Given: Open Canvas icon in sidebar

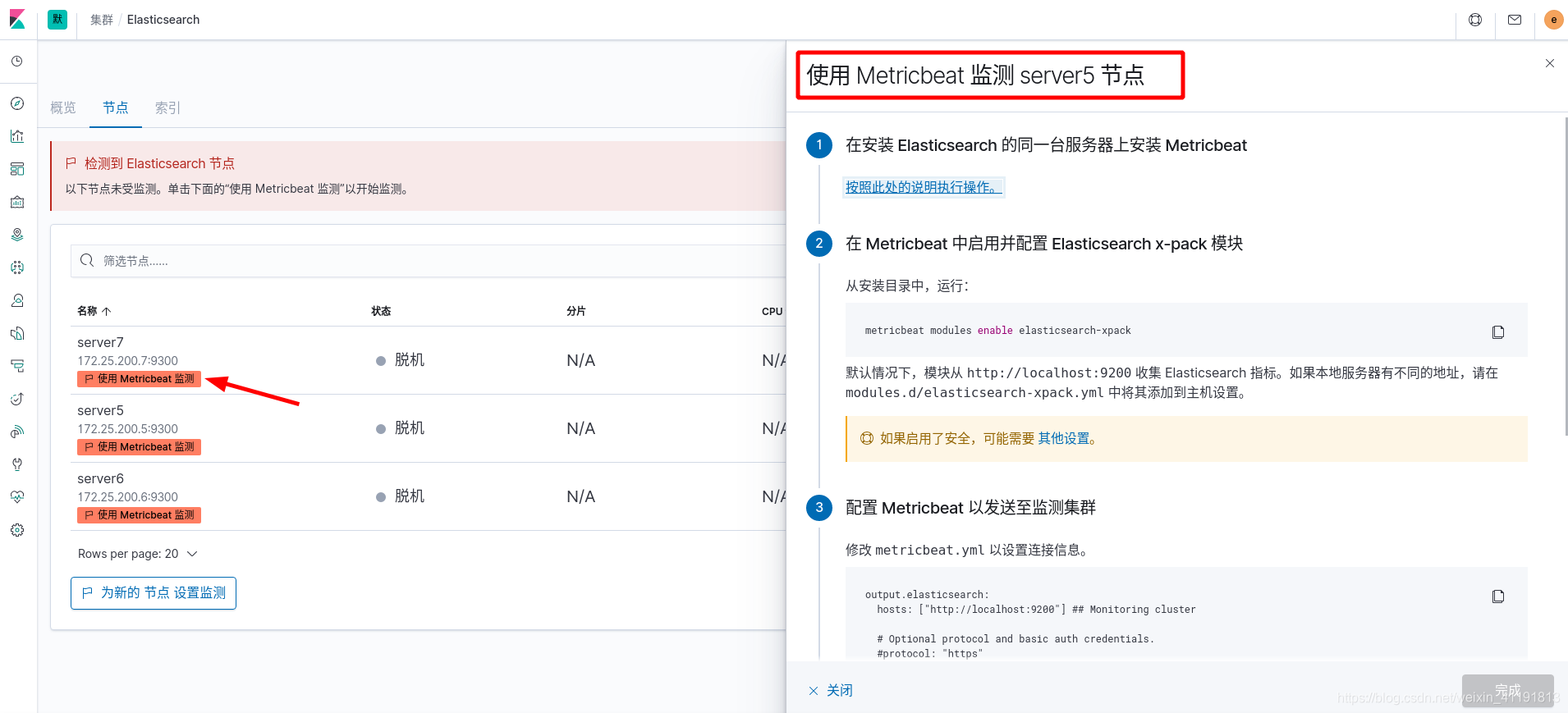Looking at the screenshot, I should [x=17, y=202].
